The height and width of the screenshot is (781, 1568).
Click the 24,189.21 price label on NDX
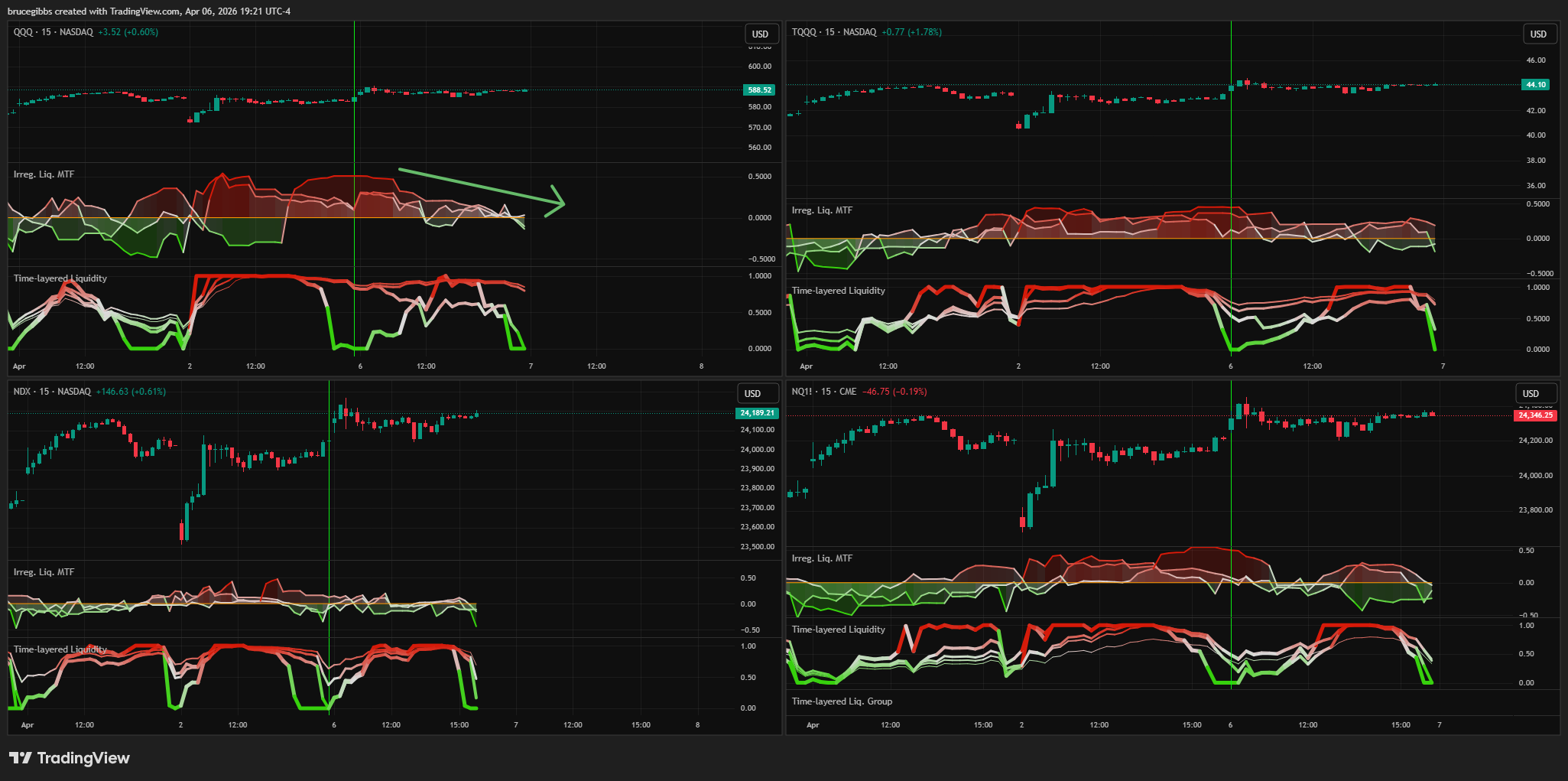757,413
